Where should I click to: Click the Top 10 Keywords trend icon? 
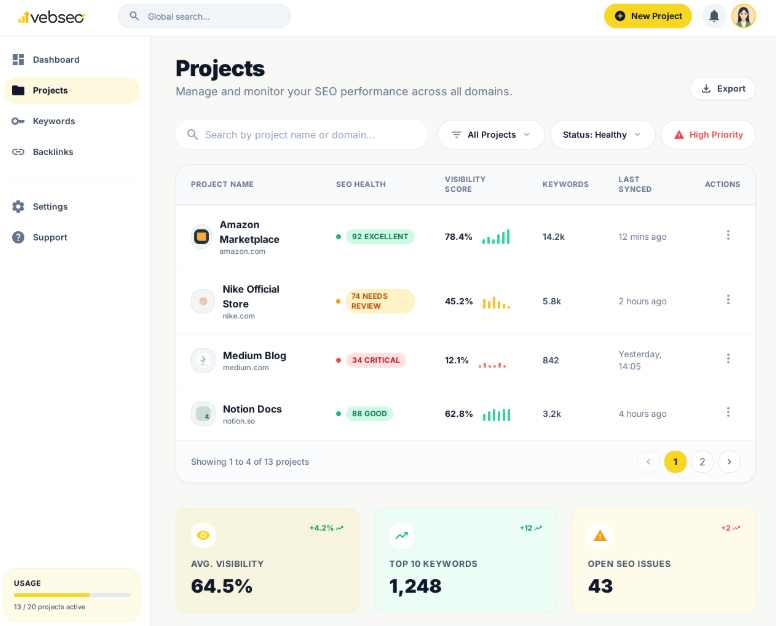(x=402, y=535)
